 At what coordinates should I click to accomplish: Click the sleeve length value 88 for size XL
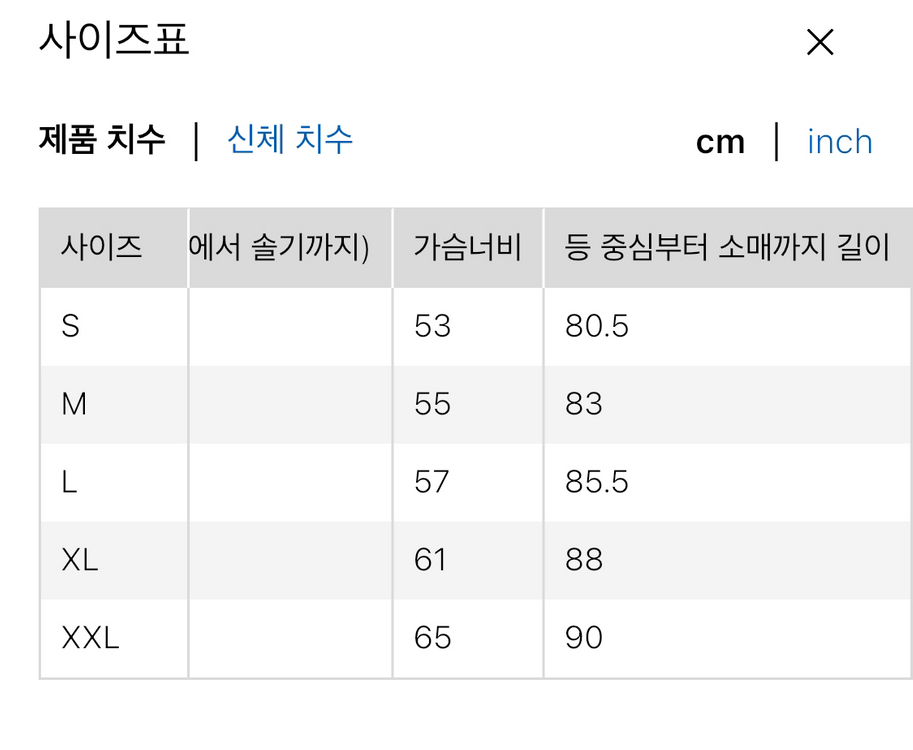click(581, 559)
